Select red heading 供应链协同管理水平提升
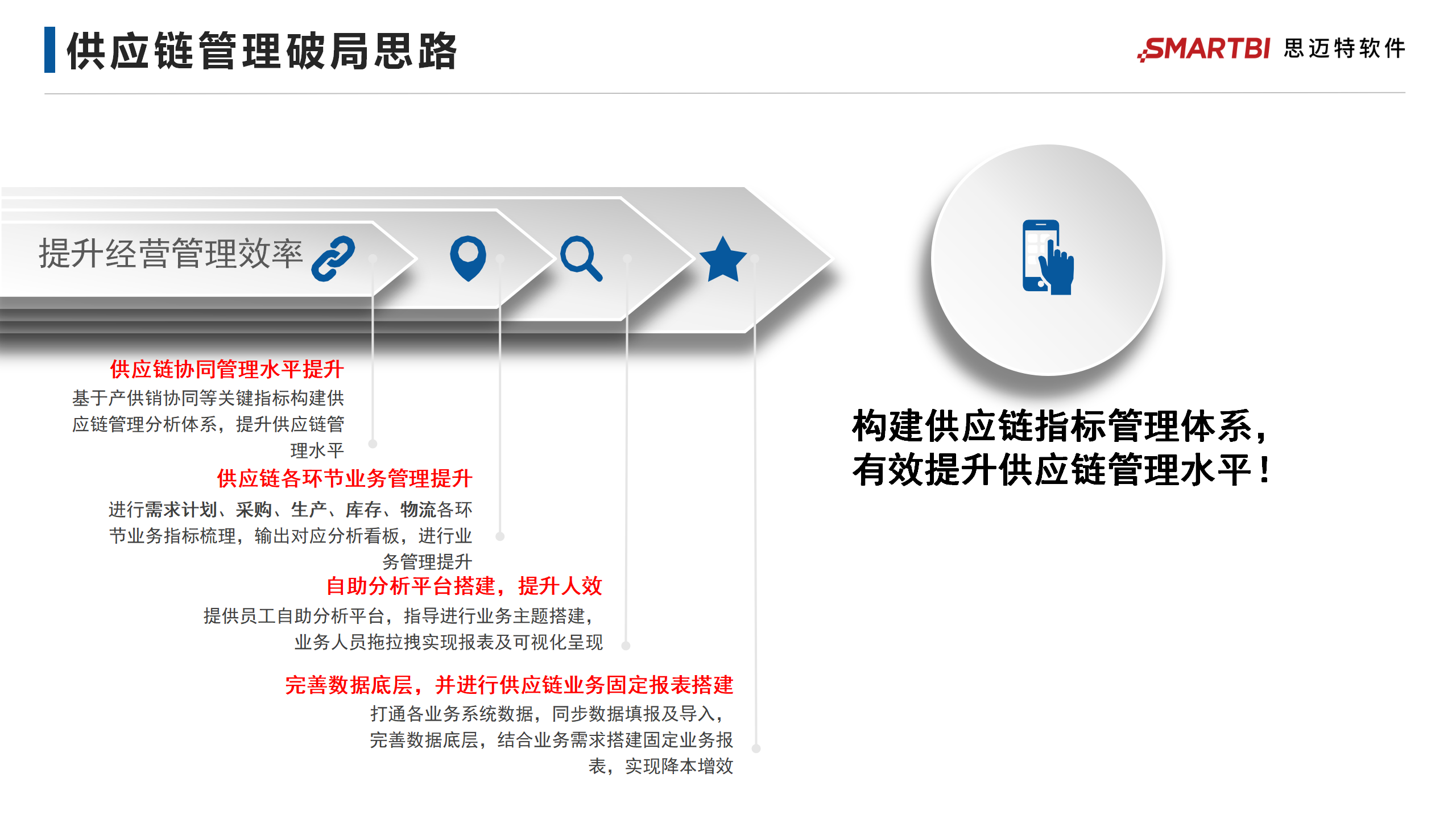The height and width of the screenshot is (819, 1456). [227, 369]
